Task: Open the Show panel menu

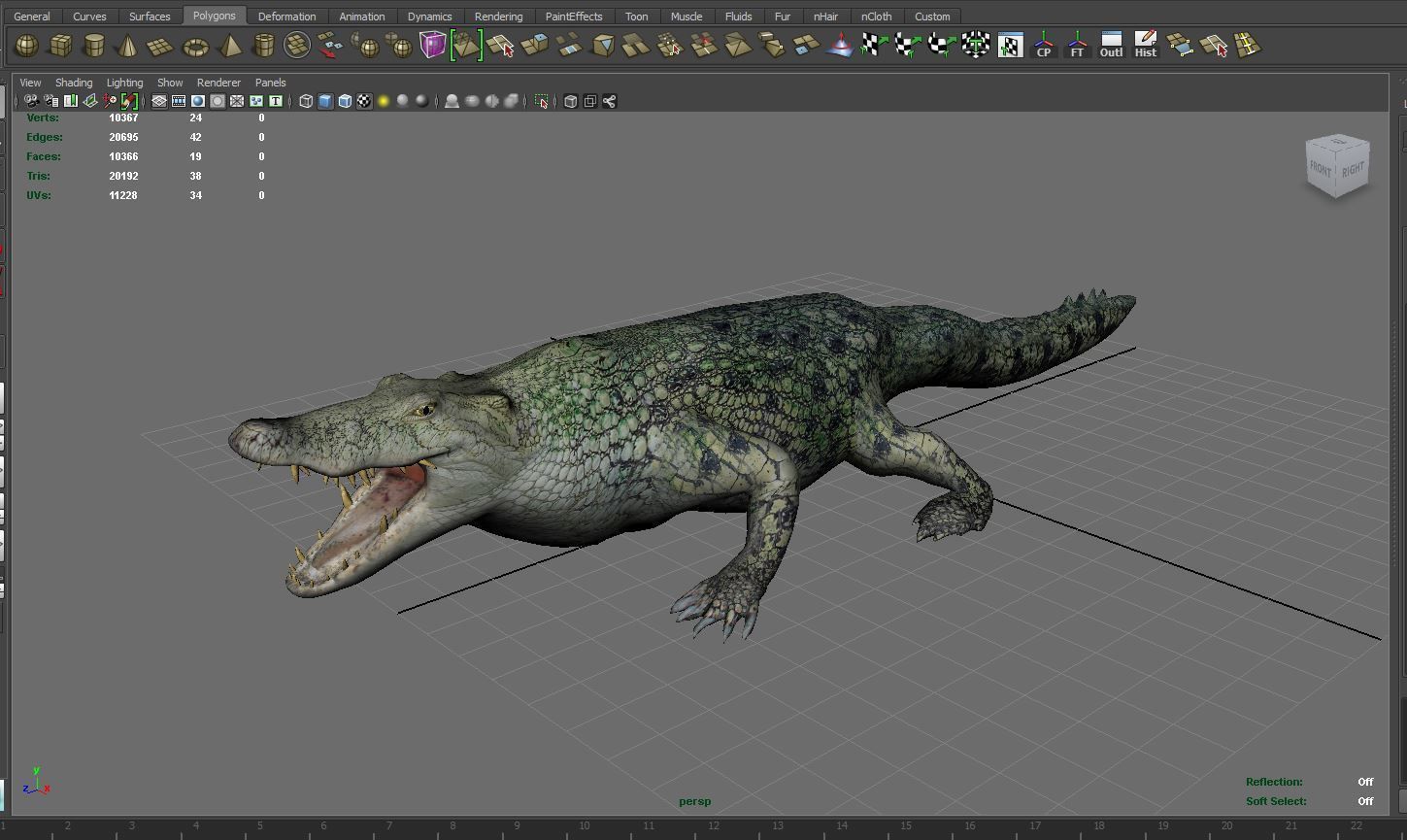Action: tap(170, 83)
